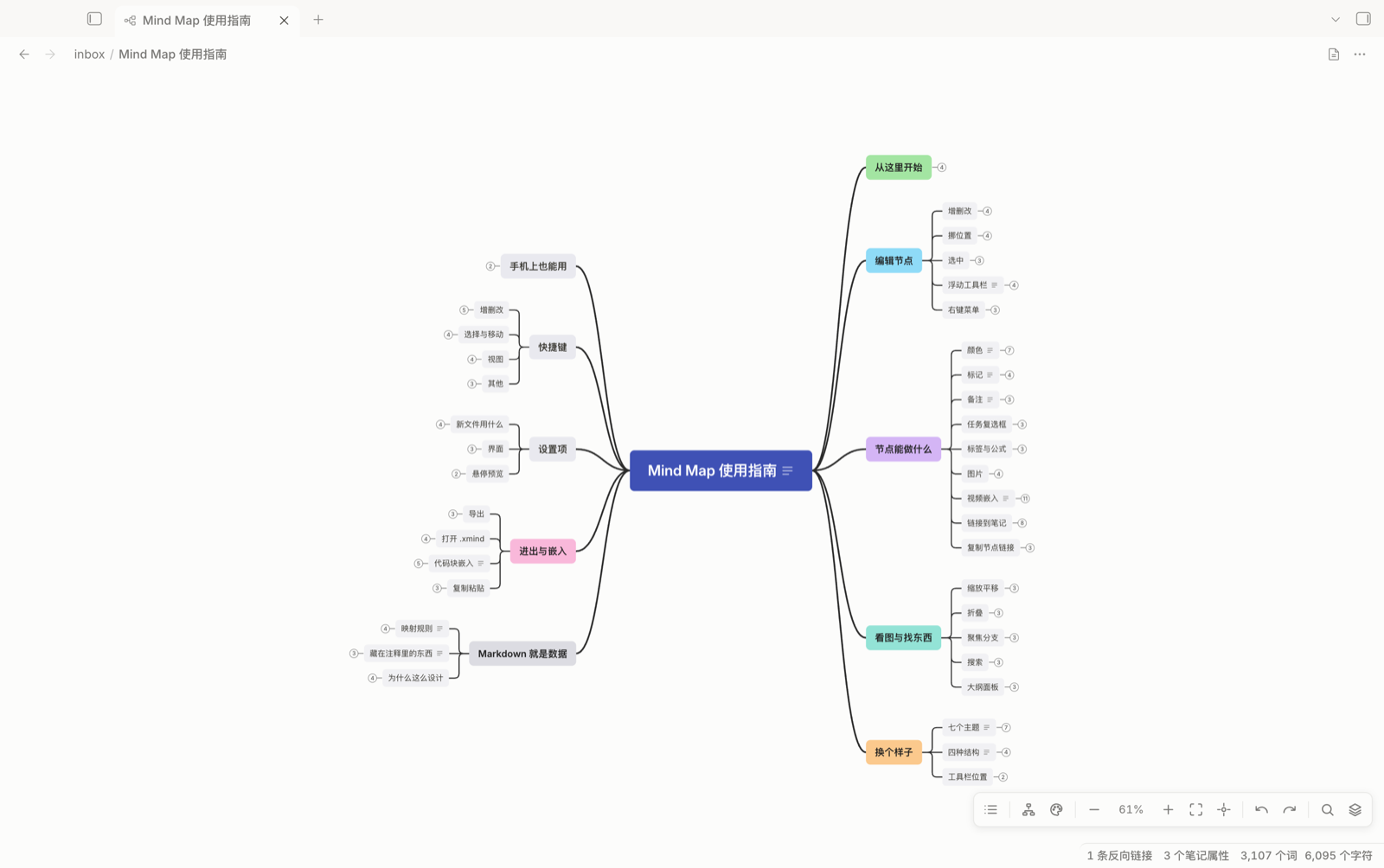The height and width of the screenshot is (868, 1384).
Task: Expand the 手机上也能用 node's children badge
Action: click(x=490, y=266)
